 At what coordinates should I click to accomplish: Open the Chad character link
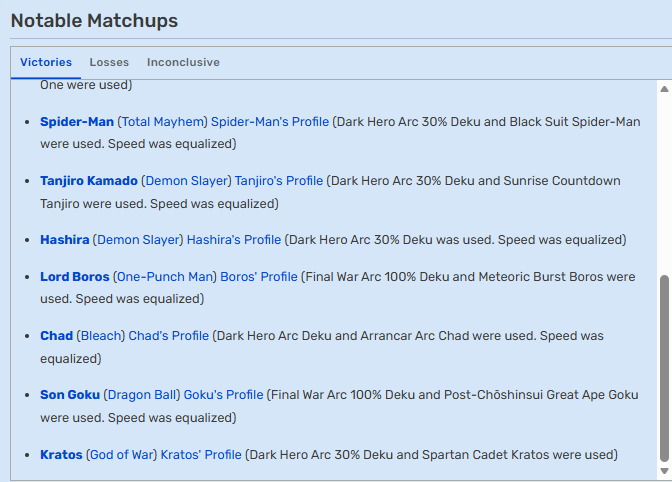coord(57,336)
